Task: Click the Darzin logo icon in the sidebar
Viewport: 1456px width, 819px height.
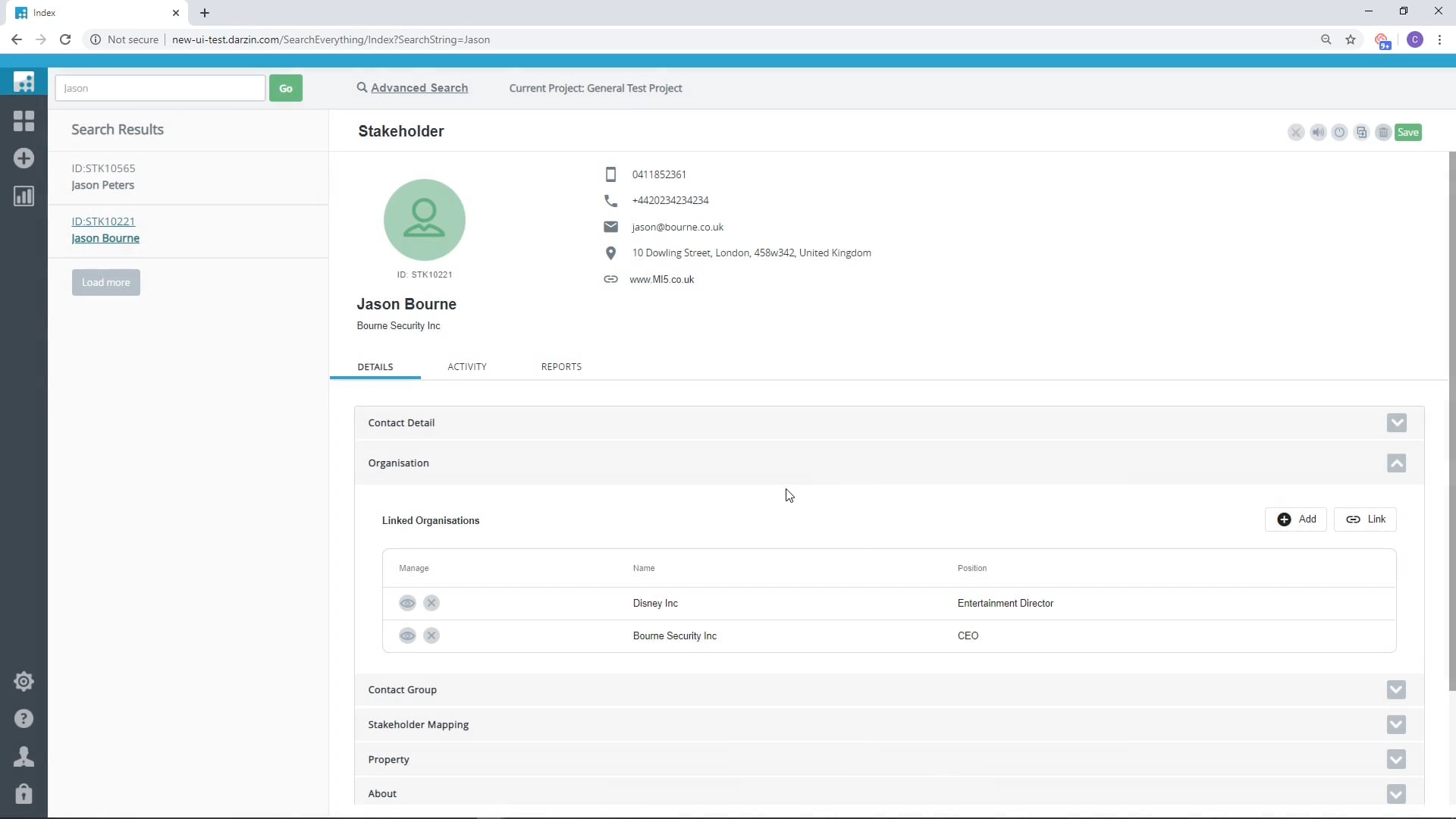Action: pyautogui.click(x=24, y=81)
